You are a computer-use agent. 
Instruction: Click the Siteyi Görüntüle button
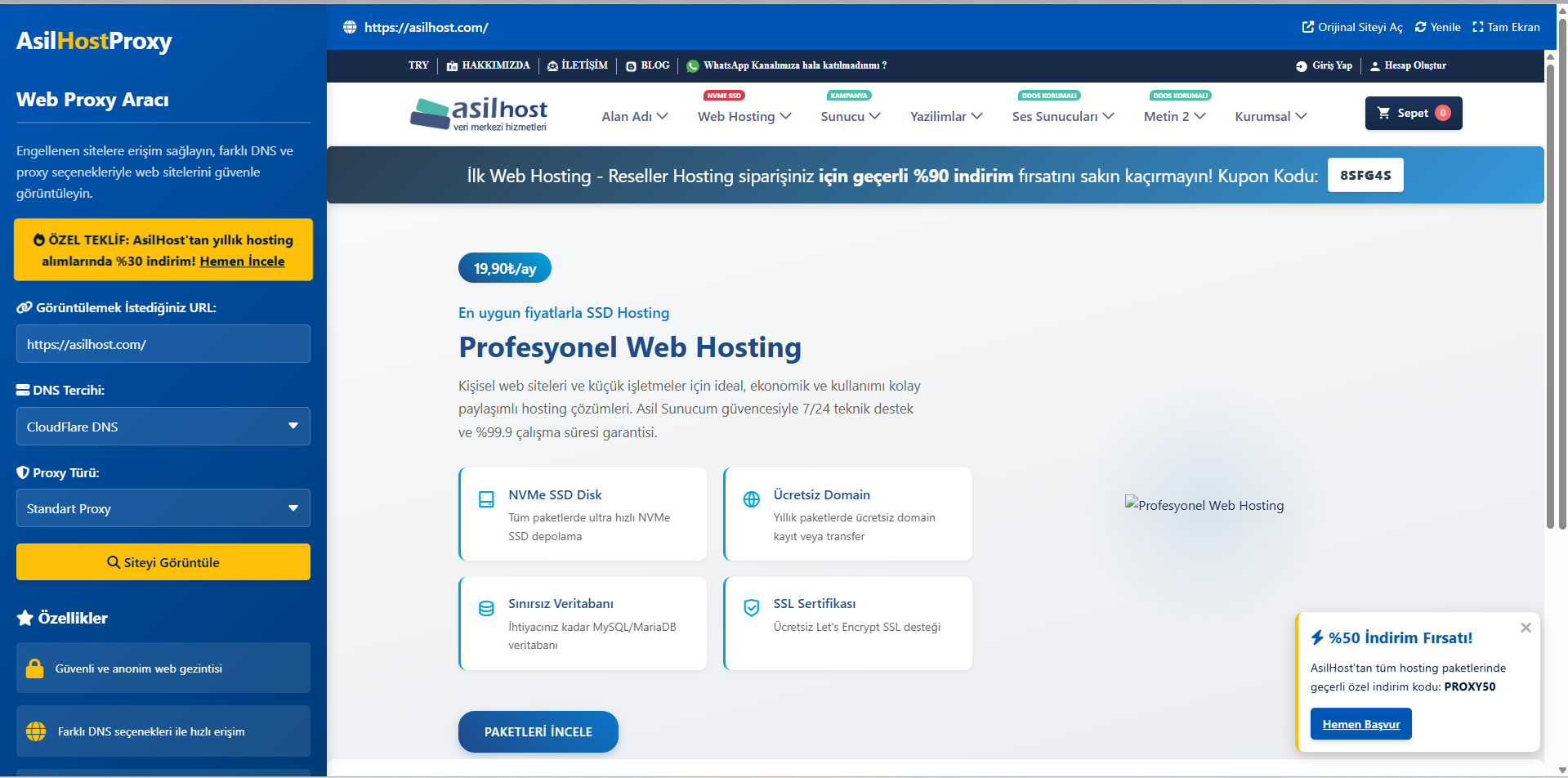[163, 562]
